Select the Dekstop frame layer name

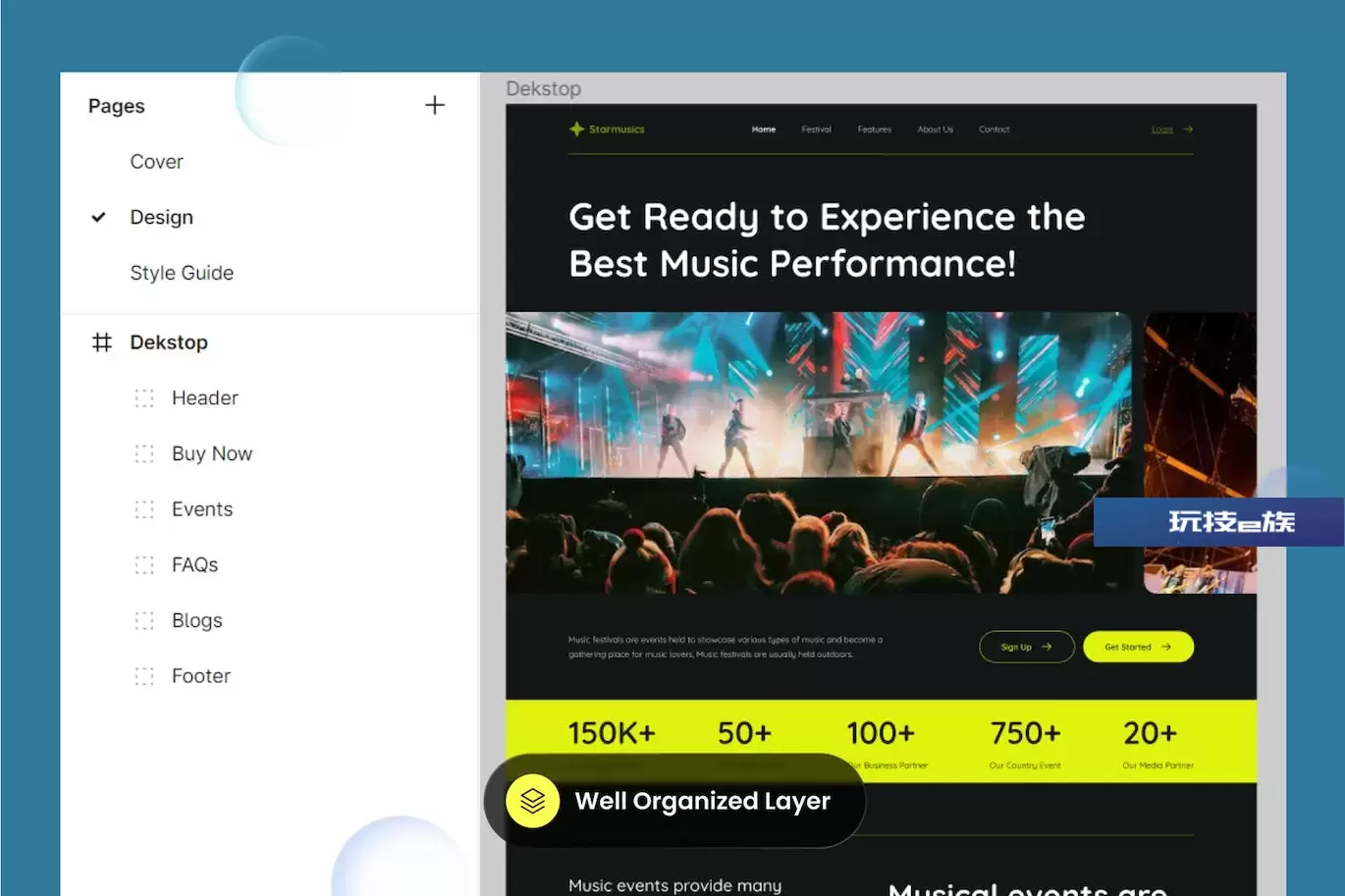(x=169, y=343)
